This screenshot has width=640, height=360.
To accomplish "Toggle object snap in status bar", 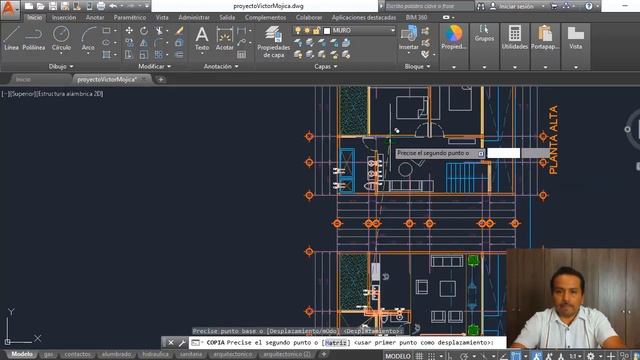I will click(x=516, y=356).
